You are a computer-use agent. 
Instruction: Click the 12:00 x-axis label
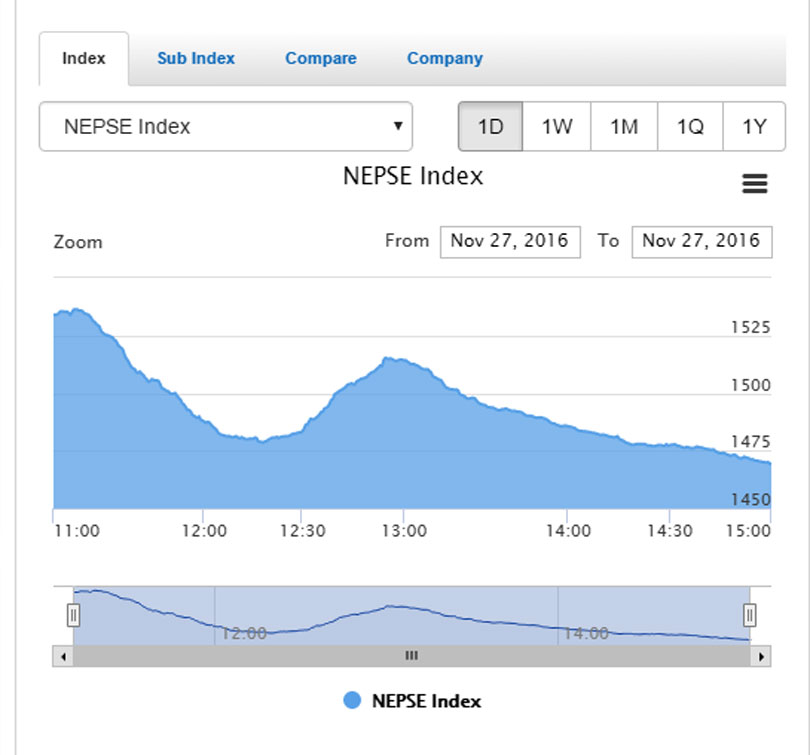[204, 531]
